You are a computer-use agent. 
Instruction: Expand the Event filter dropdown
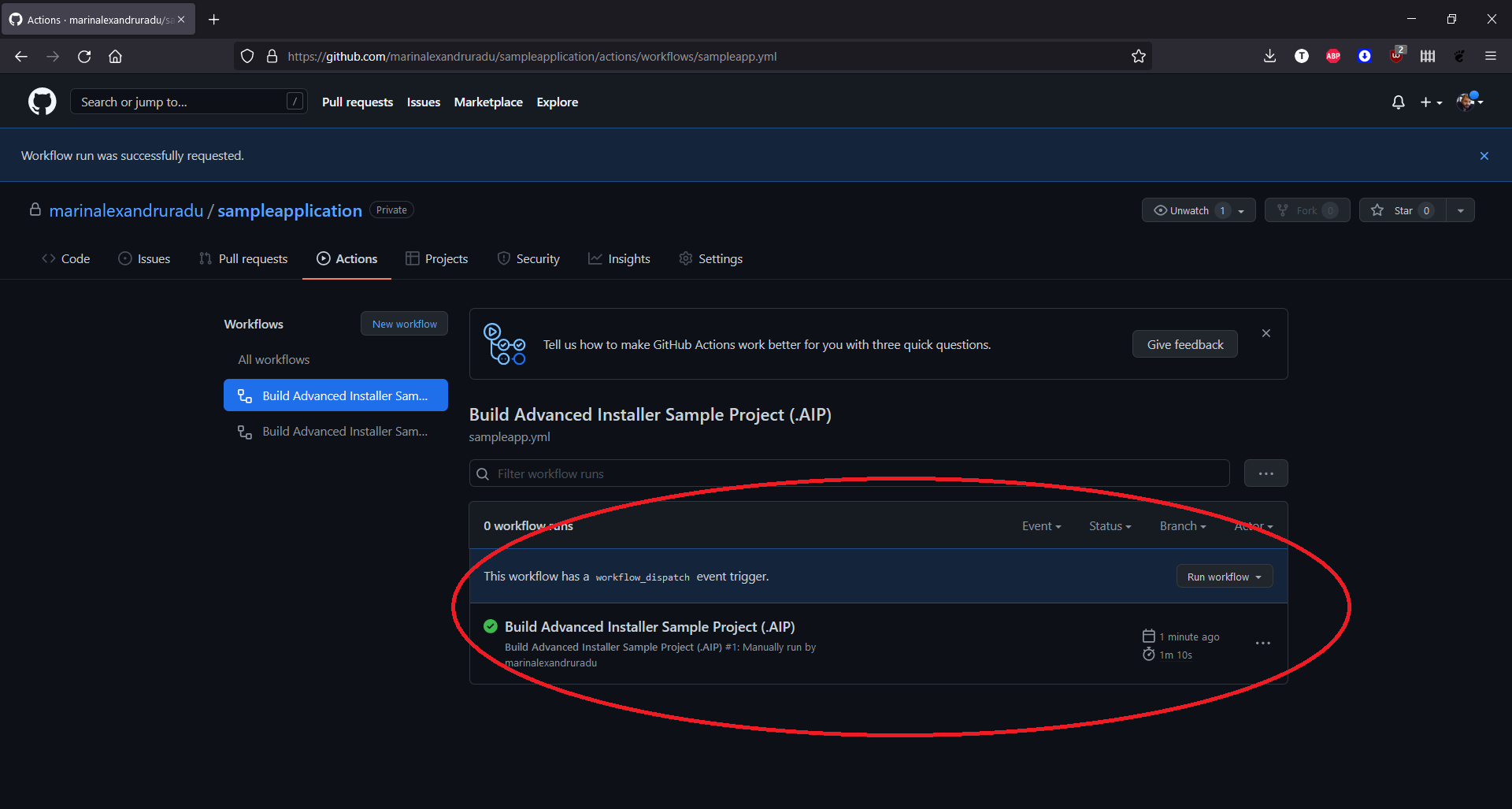[1041, 526]
